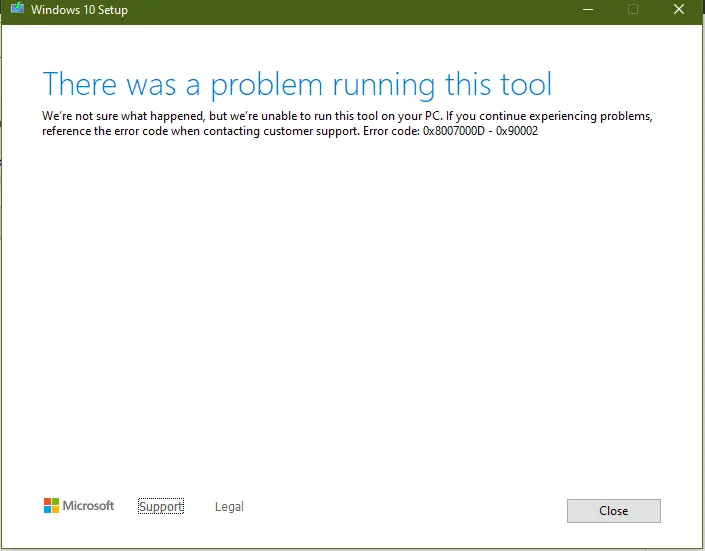Dismiss the error with the Close button
This screenshot has width=705, height=551.
614,511
